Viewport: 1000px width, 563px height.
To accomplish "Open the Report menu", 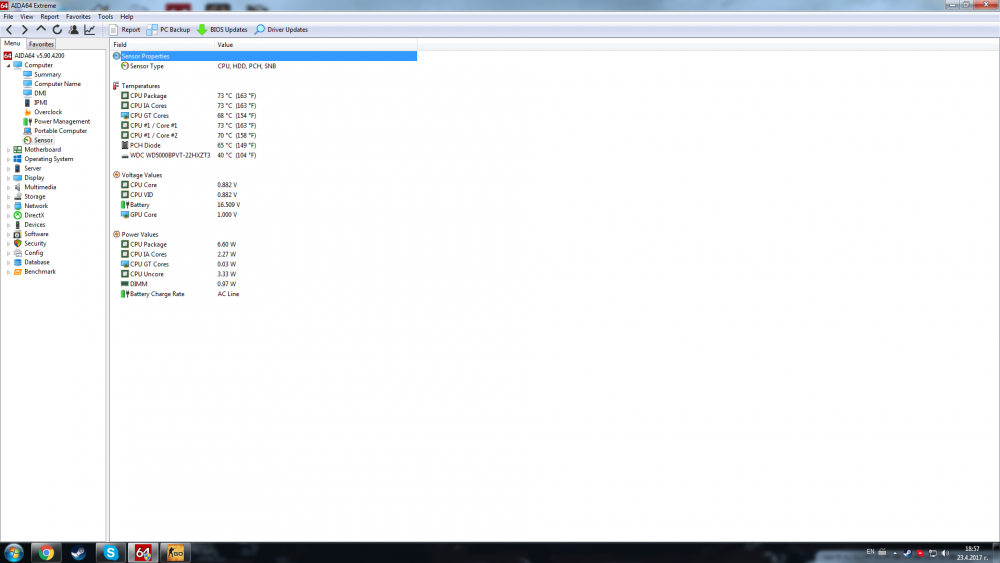I will [x=49, y=17].
